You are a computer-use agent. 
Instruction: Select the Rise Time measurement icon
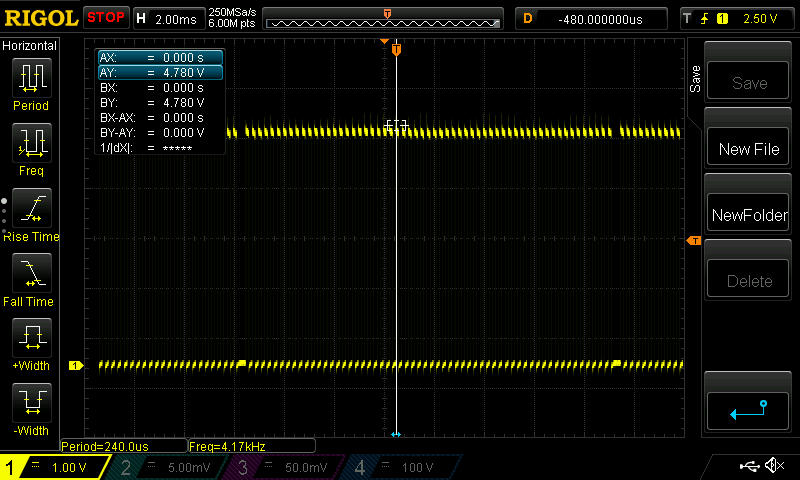coord(31,208)
